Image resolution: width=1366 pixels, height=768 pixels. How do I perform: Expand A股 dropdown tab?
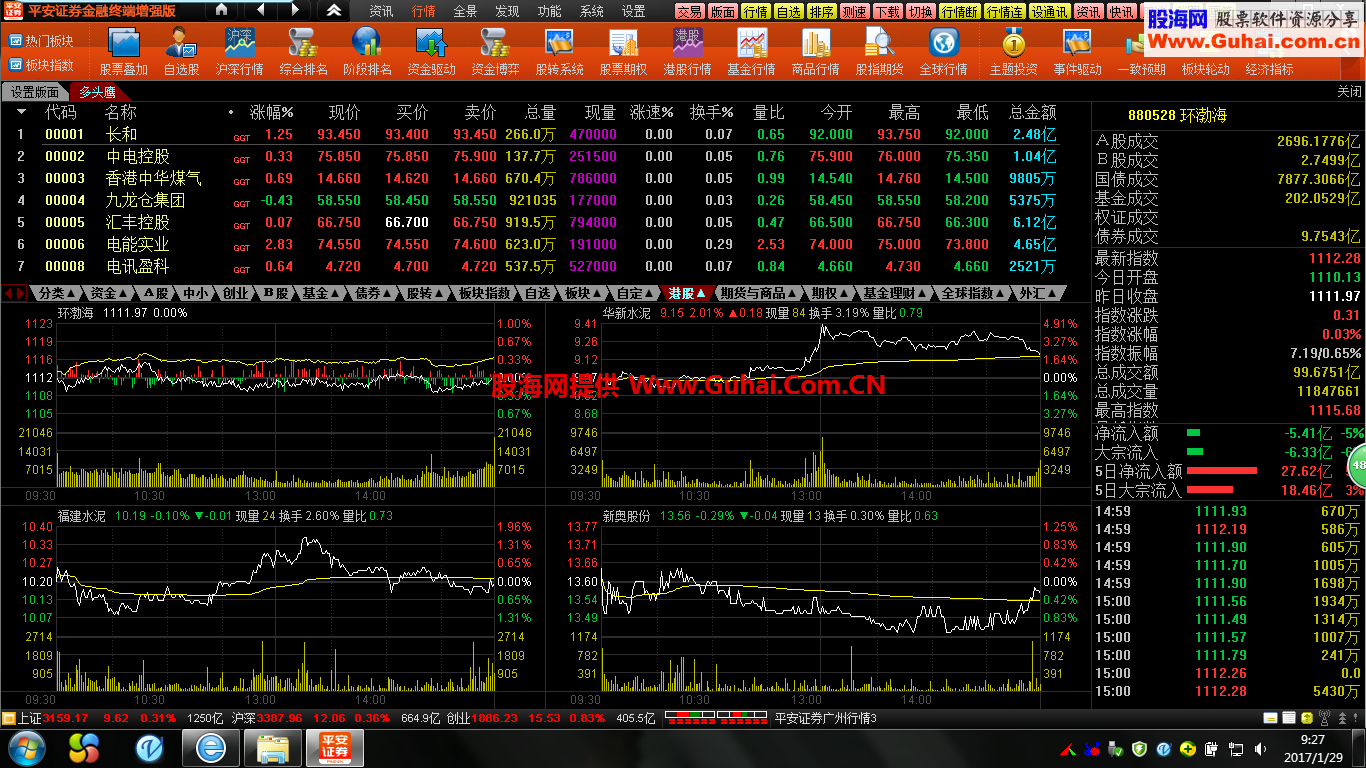point(156,293)
